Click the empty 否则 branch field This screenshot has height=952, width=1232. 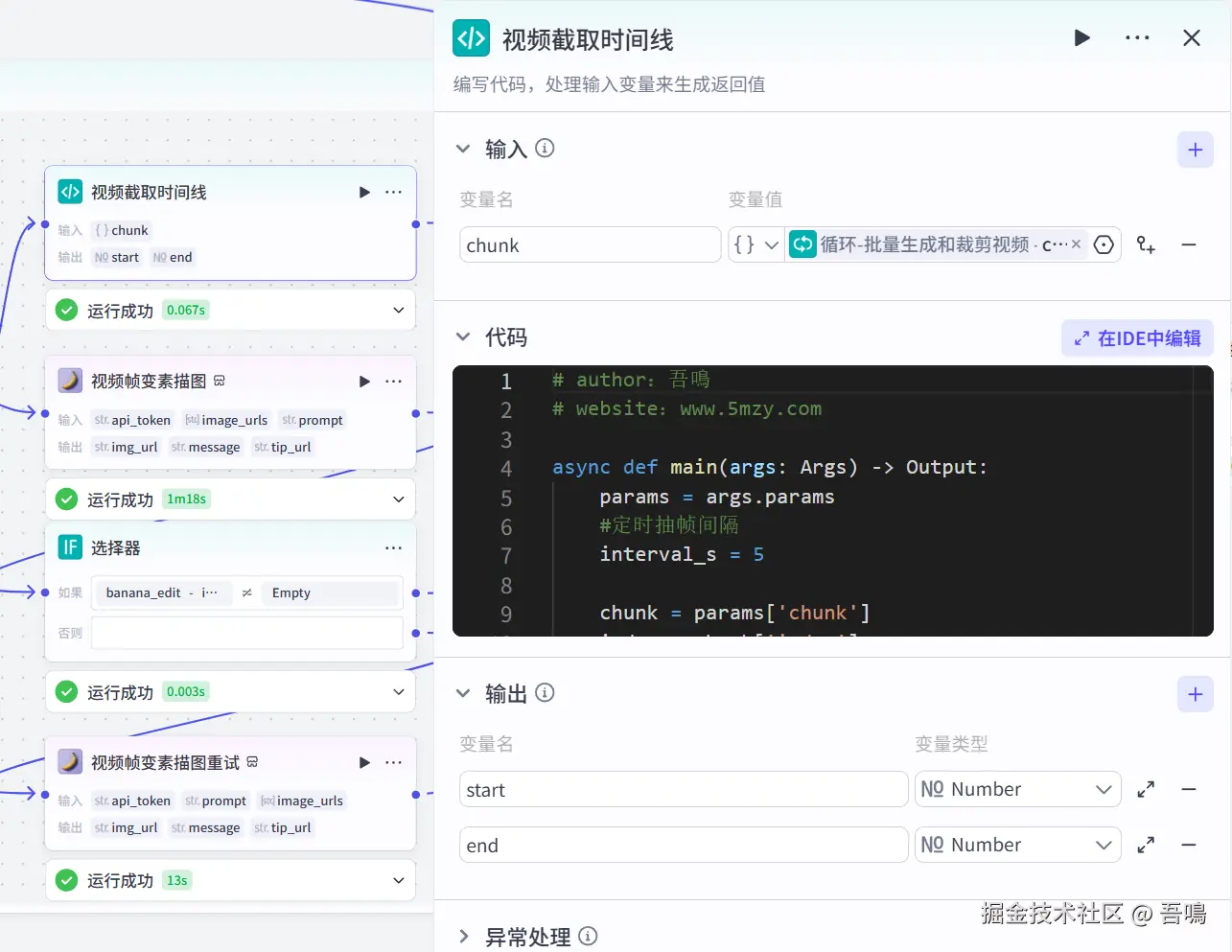point(246,633)
